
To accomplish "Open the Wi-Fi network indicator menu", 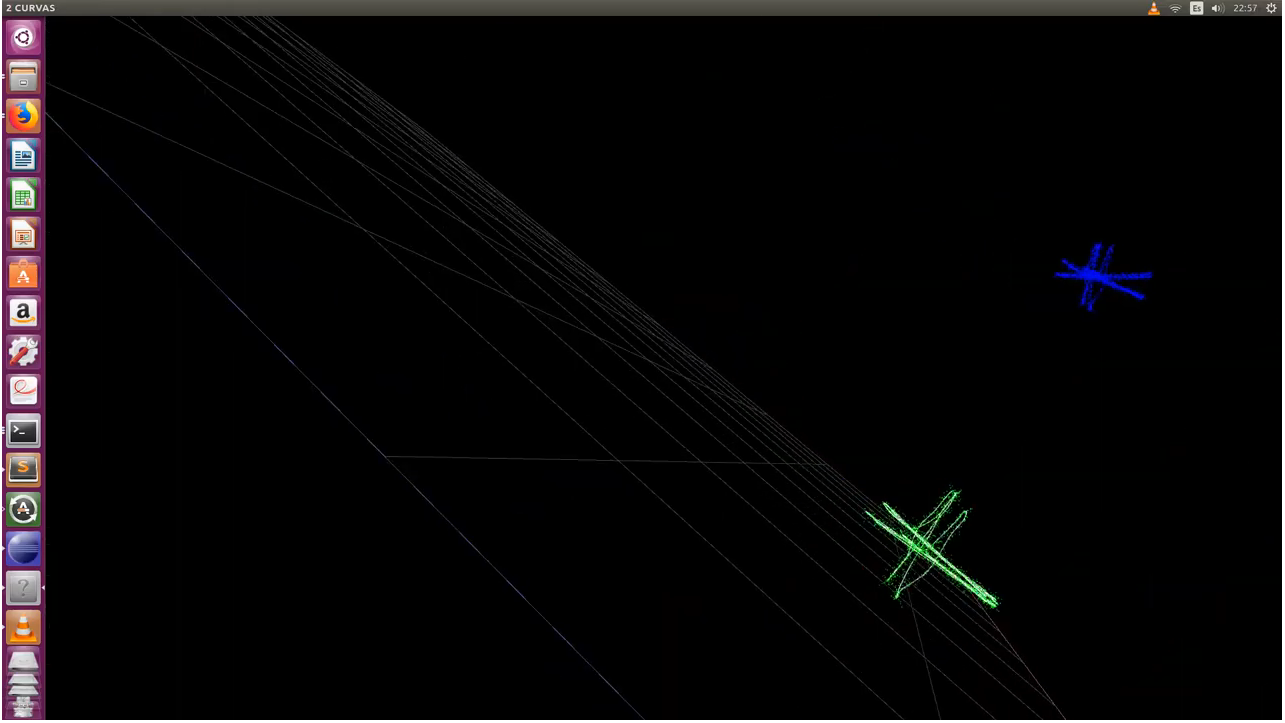I will click(1175, 8).
